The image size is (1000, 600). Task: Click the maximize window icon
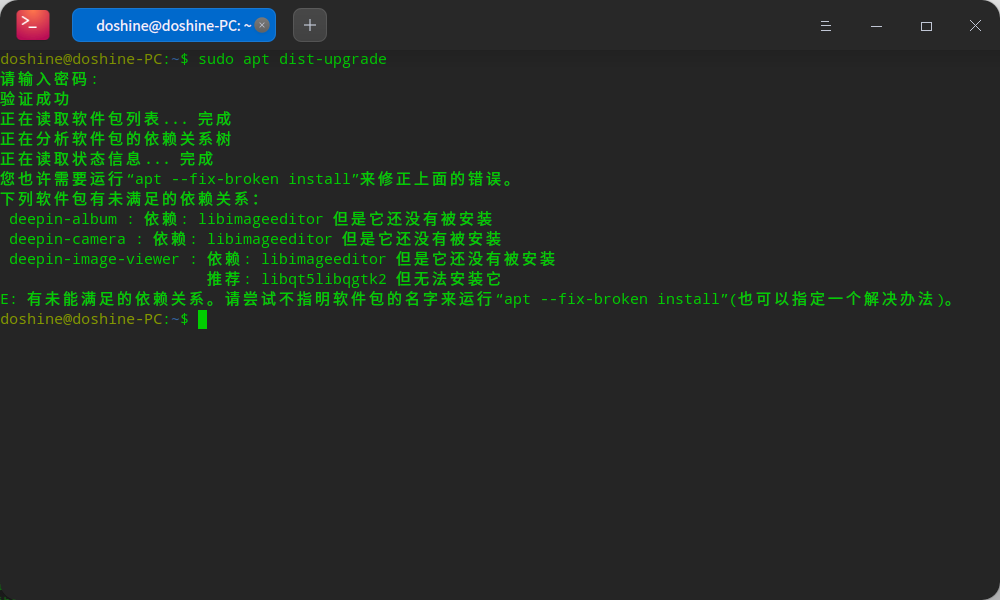click(x=925, y=25)
